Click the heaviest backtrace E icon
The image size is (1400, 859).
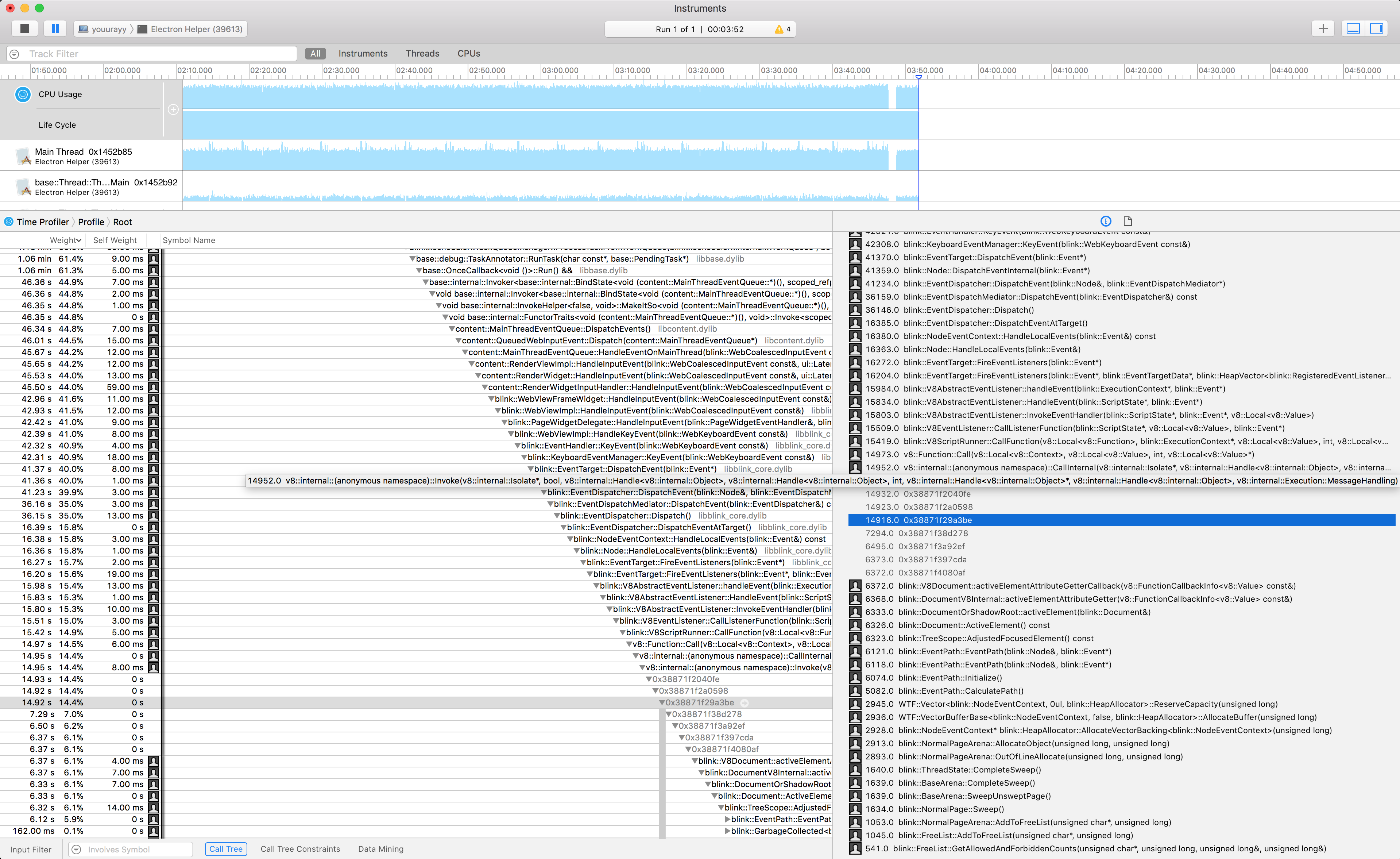tap(1106, 221)
